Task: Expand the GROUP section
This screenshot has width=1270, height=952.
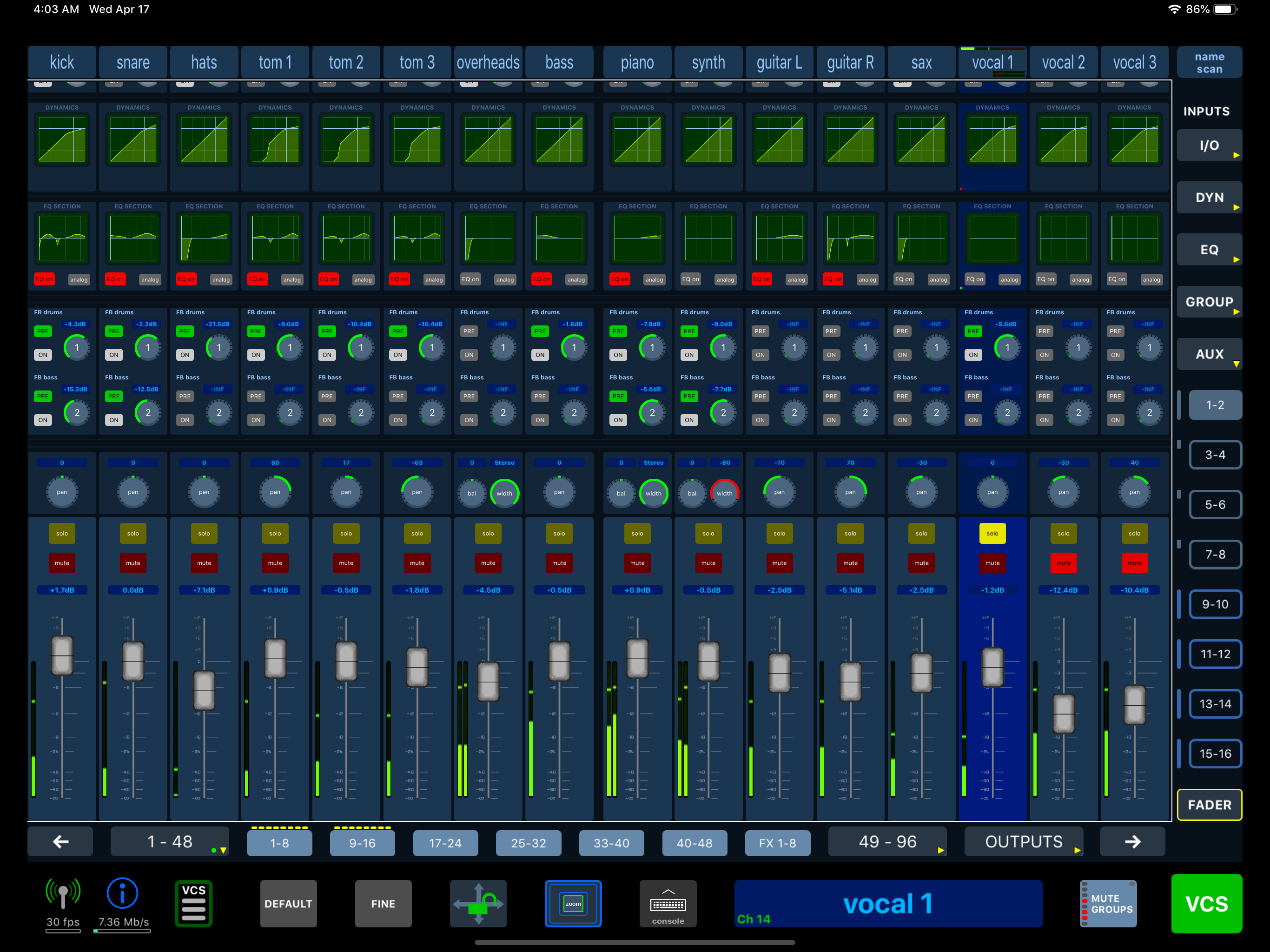Action: point(1209,302)
